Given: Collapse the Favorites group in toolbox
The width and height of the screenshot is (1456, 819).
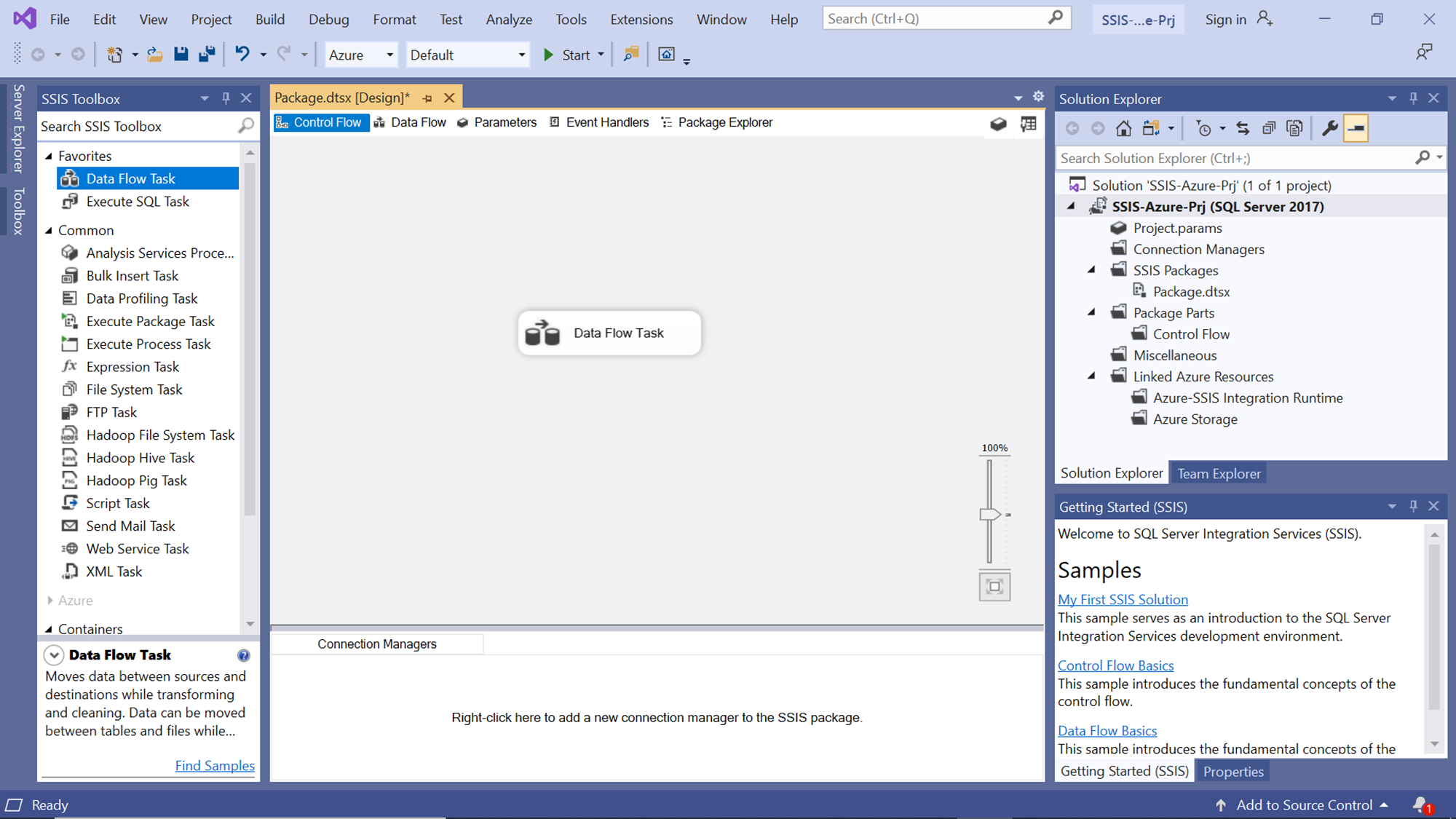Looking at the screenshot, I should click(x=49, y=156).
